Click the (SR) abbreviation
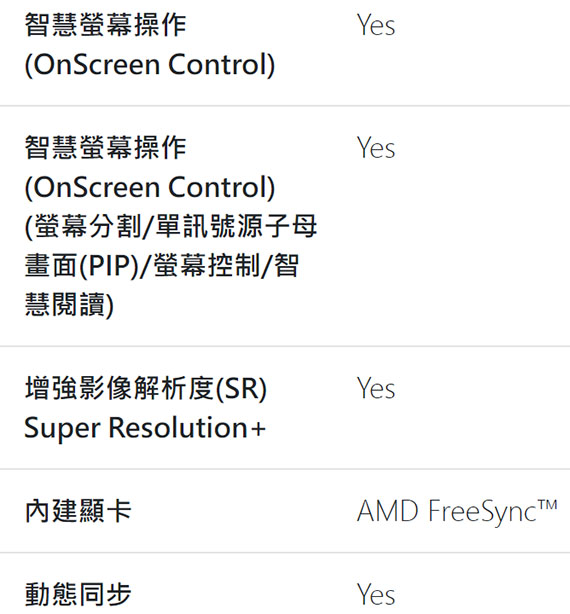Screen dimensions: 570x614 [240, 388]
